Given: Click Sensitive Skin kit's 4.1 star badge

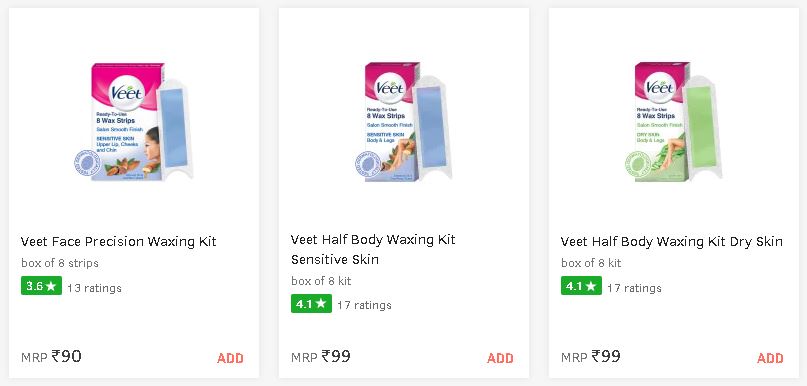Looking at the screenshot, I should coord(311,304).
